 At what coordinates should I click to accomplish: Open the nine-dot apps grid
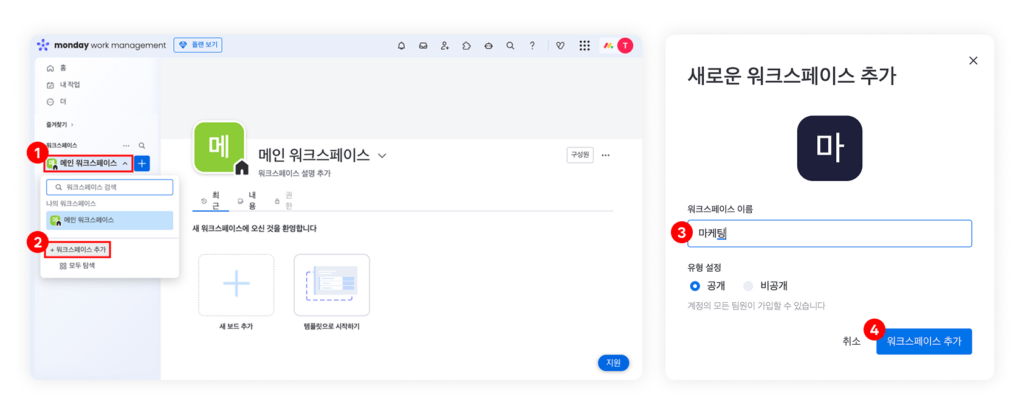tap(584, 45)
